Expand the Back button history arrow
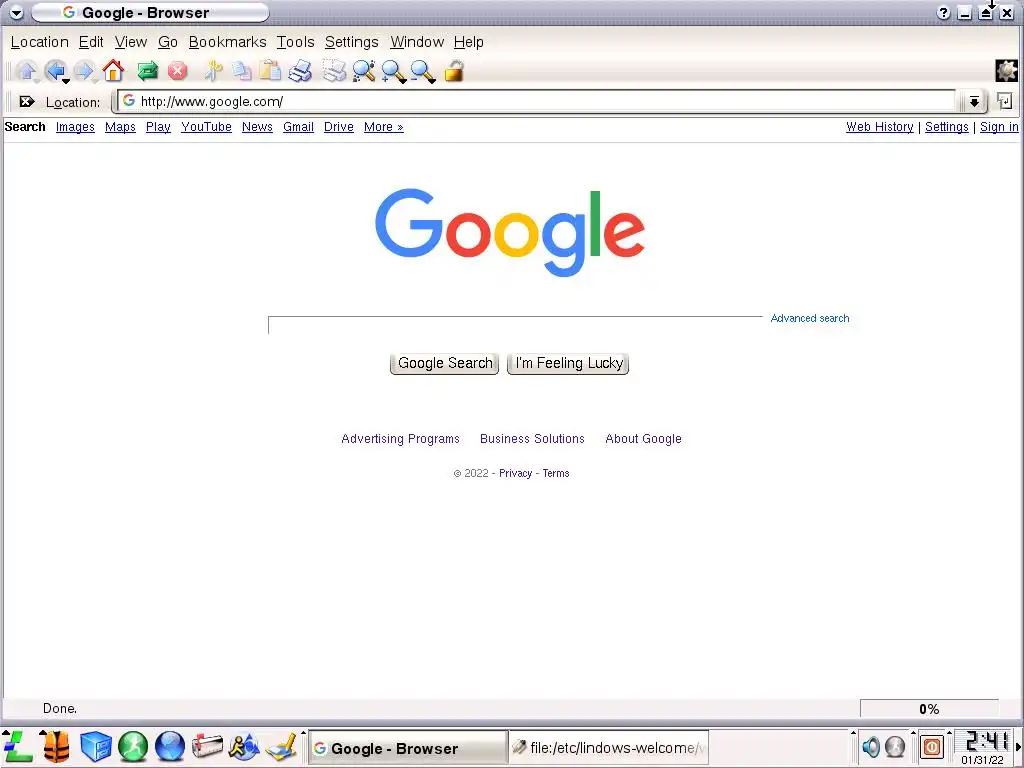This screenshot has width=1024, height=768. tap(66, 81)
